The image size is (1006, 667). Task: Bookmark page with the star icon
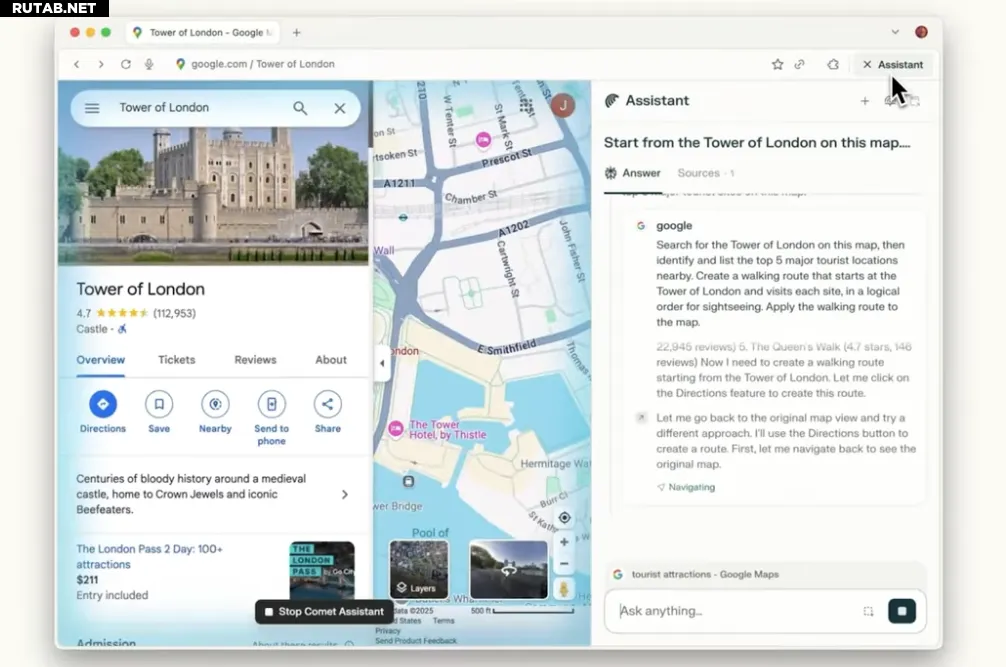click(778, 64)
